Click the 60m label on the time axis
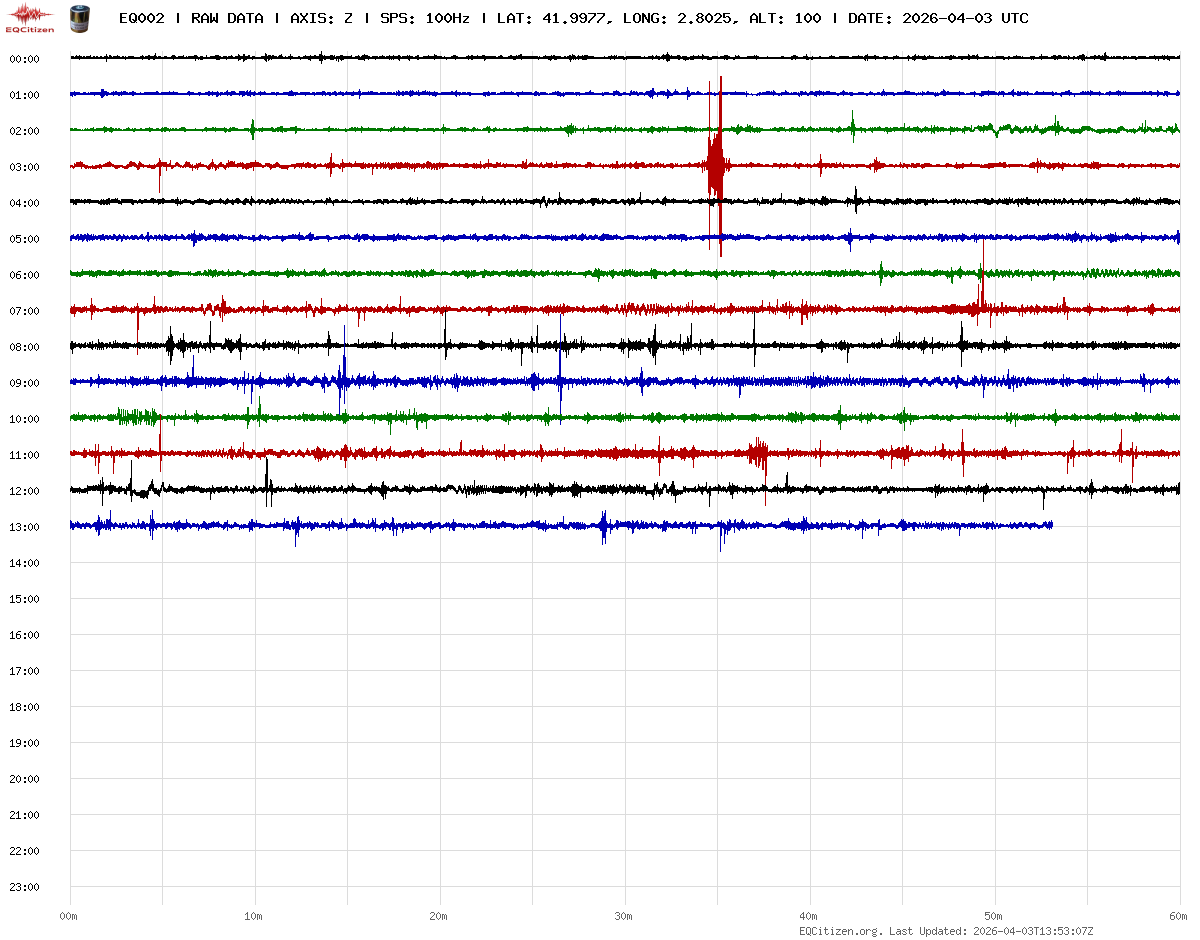 [x=1178, y=916]
